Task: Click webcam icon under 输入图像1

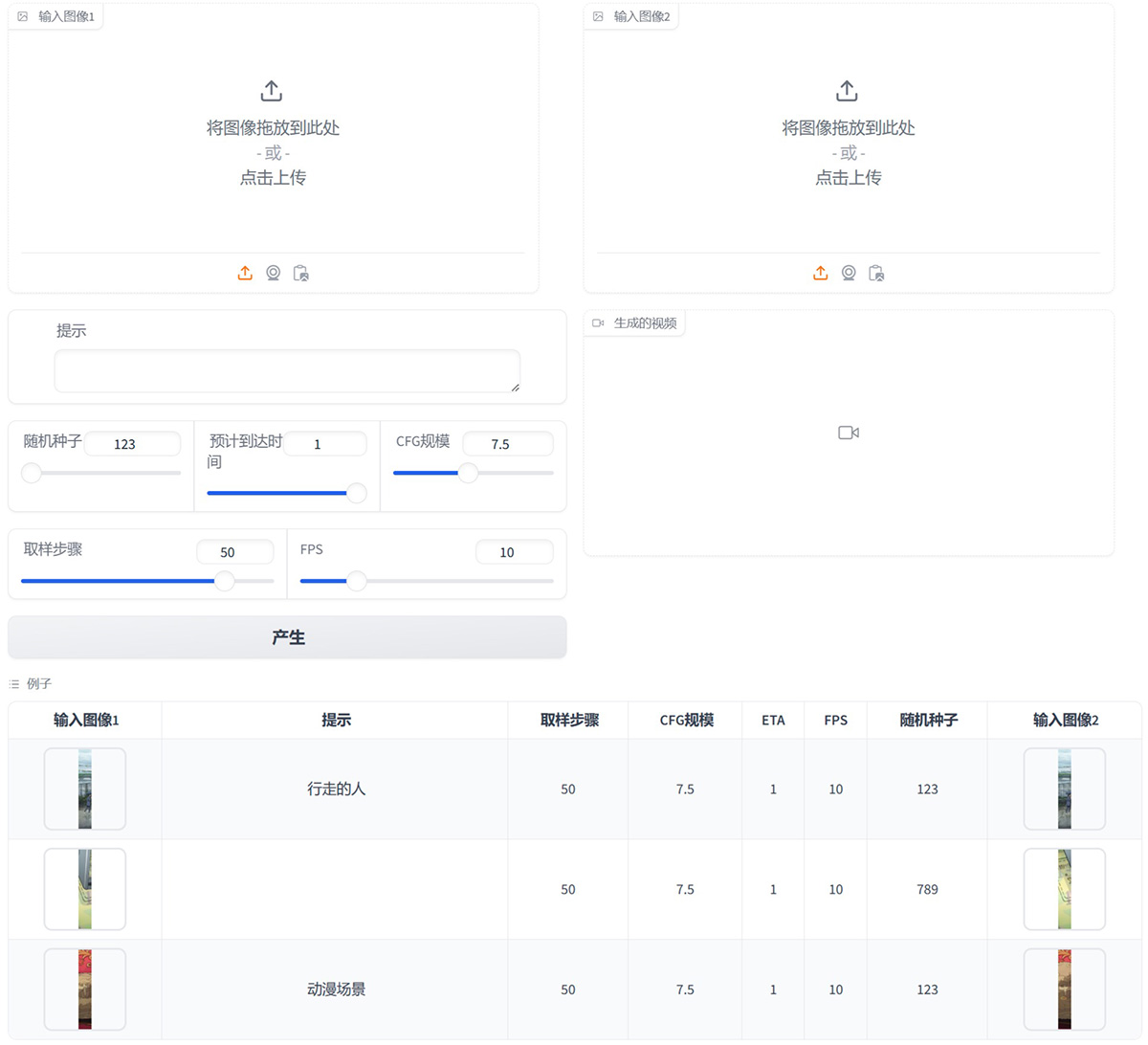Action: point(273,273)
